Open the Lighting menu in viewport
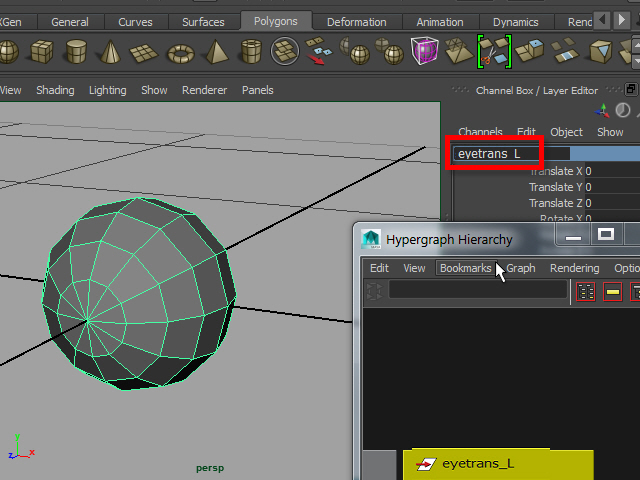Viewport: 640px width, 480px height. (107, 90)
